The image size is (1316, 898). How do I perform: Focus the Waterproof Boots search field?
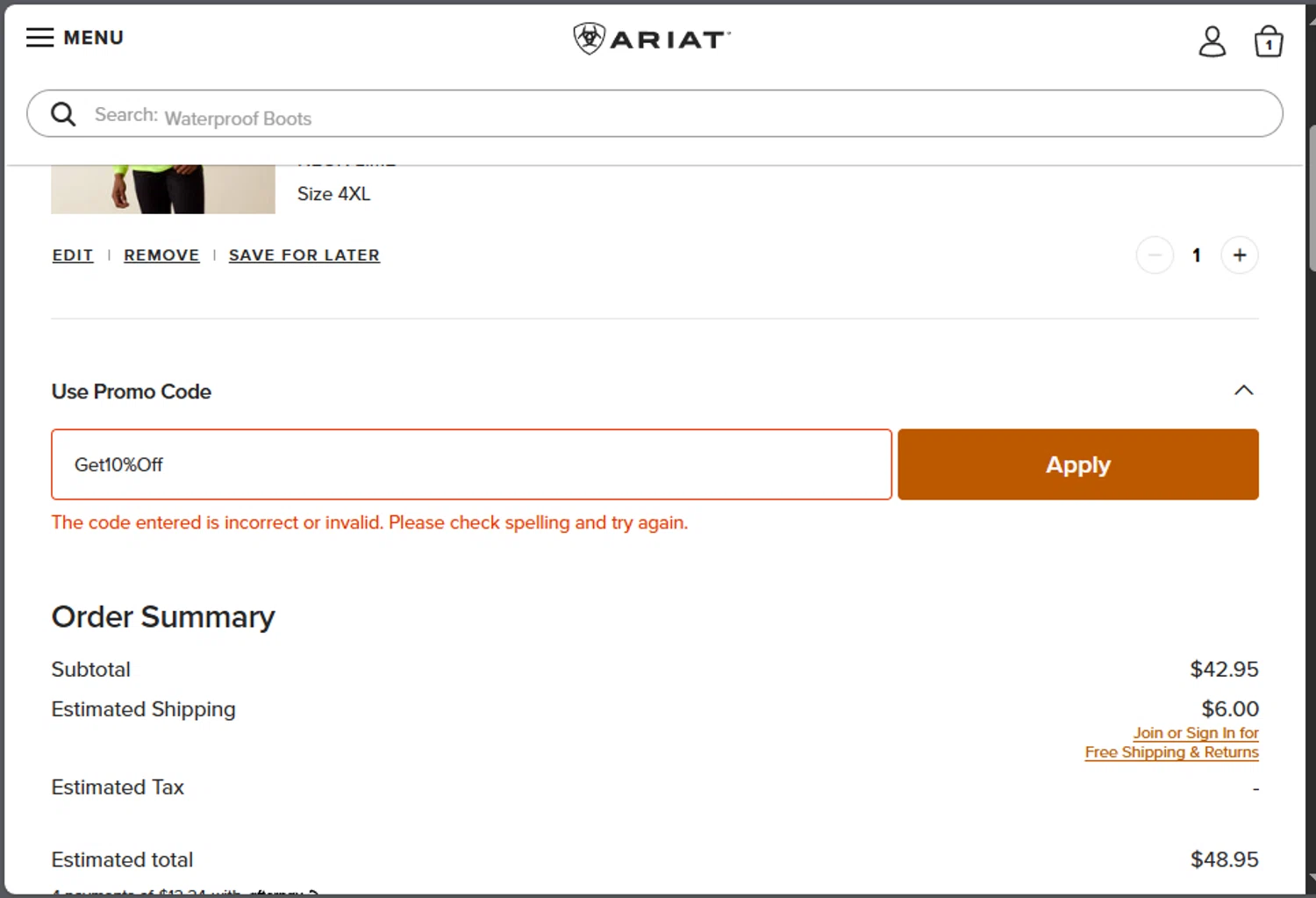click(654, 113)
